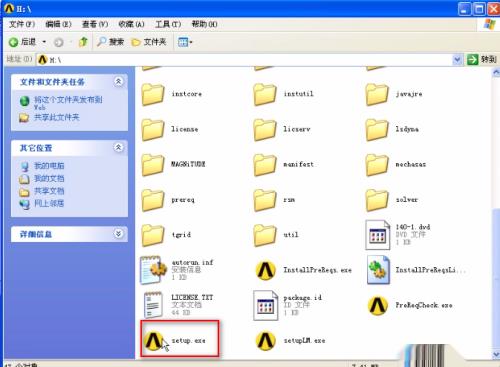The height and width of the screenshot is (367, 500).
Task: Select the package.id file icon
Action: 266,305
